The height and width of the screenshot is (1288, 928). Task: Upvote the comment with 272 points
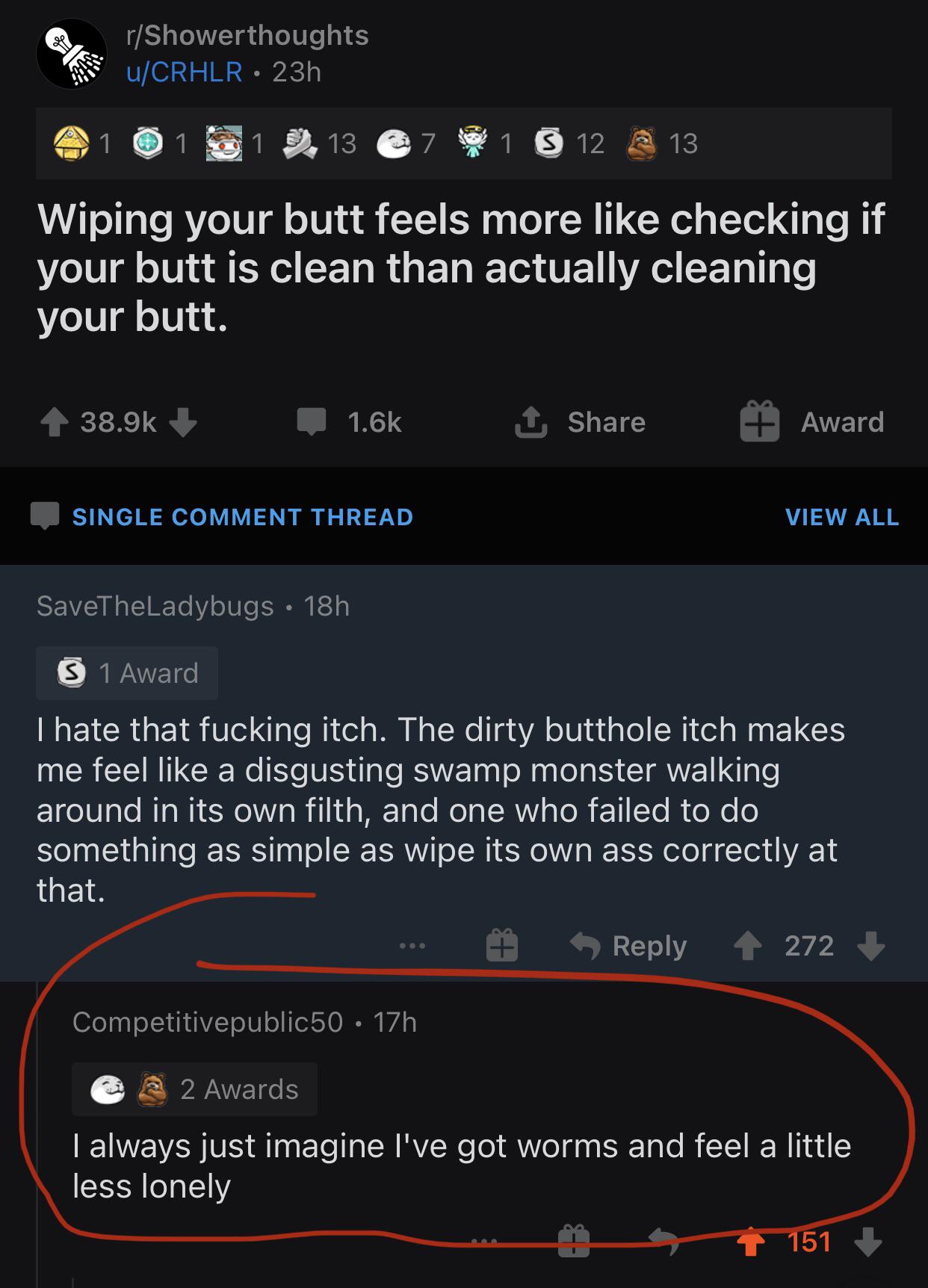coord(746,947)
